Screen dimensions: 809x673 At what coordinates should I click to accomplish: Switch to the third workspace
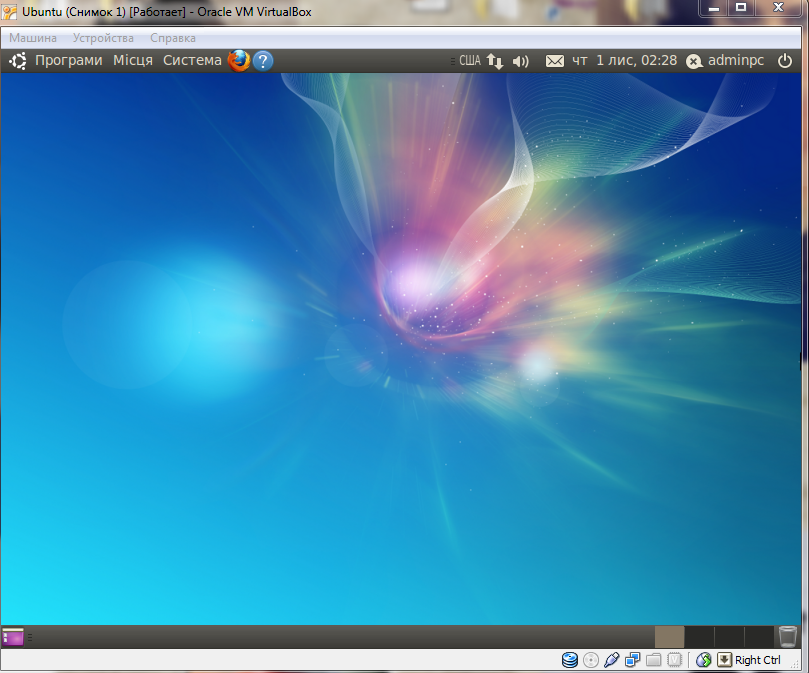[x=729, y=637]
